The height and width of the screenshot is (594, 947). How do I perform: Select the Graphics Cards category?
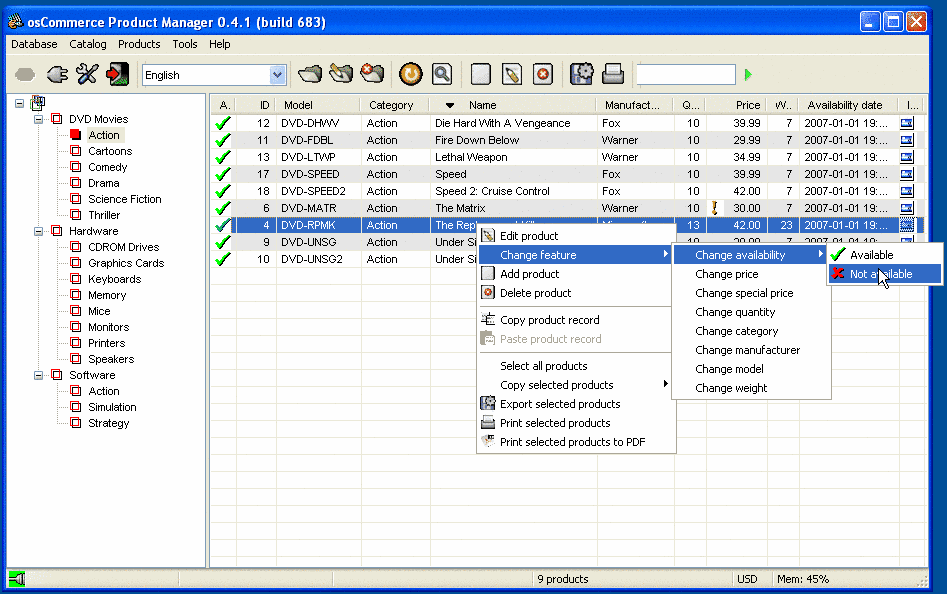(x=126, y=263)
